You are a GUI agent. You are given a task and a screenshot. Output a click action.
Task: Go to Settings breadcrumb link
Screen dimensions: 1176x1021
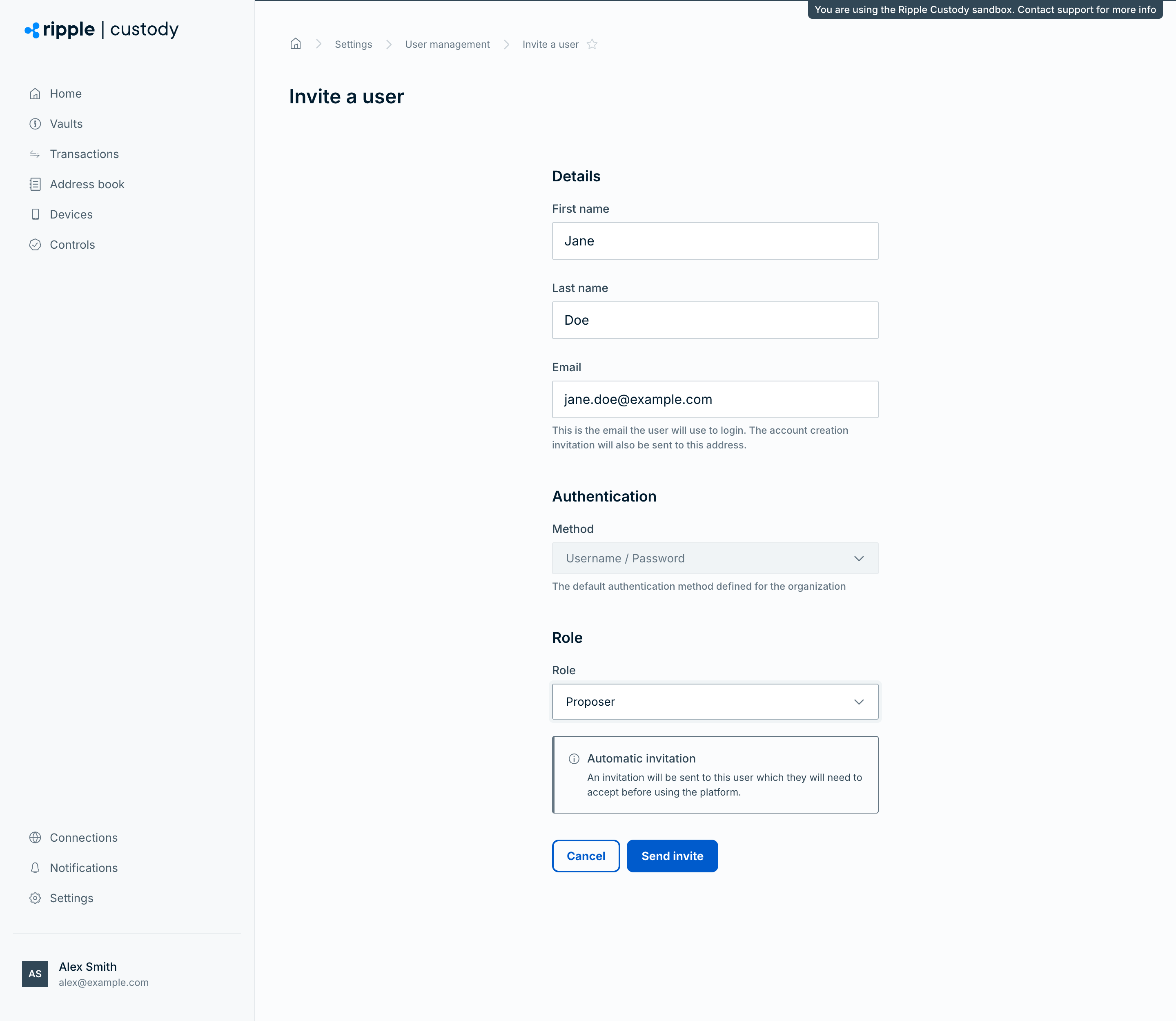pos(353,45)
